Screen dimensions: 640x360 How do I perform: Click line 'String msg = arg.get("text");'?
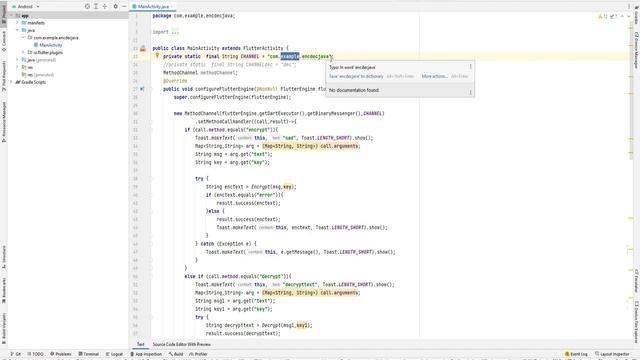[233, 154]
